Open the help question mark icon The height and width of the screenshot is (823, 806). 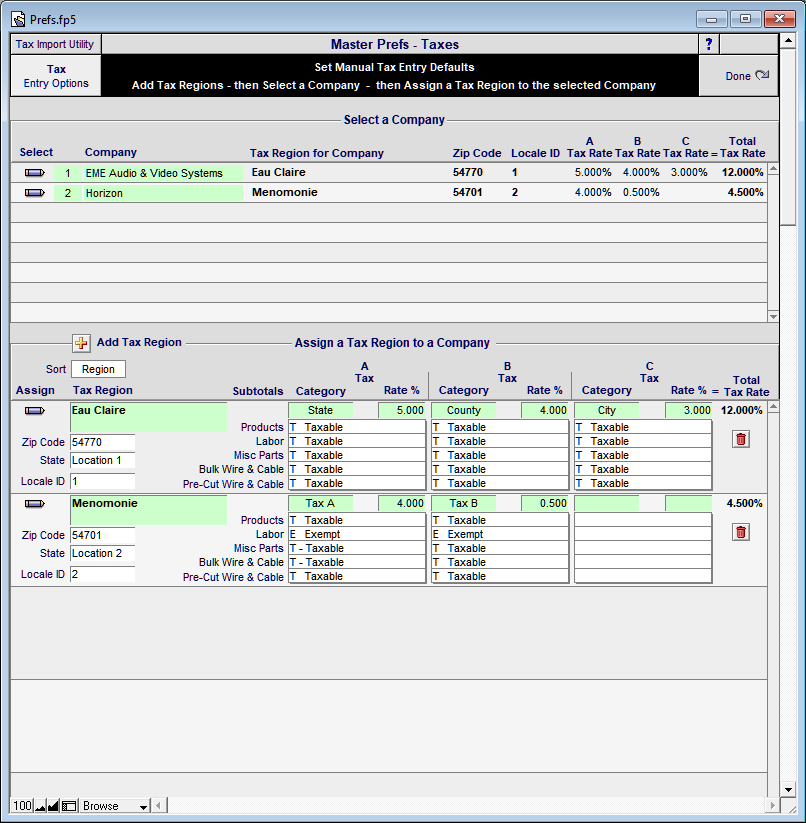(708, 44)
